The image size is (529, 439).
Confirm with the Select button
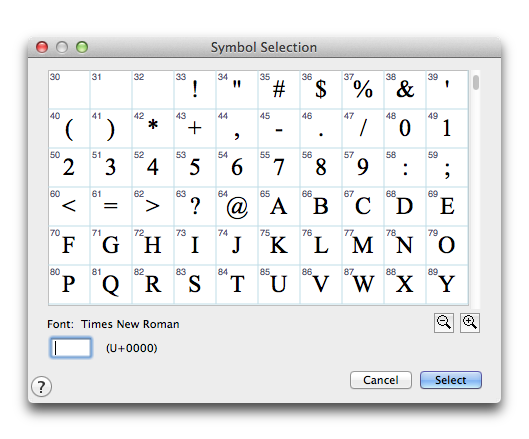(x=451, y=380)
